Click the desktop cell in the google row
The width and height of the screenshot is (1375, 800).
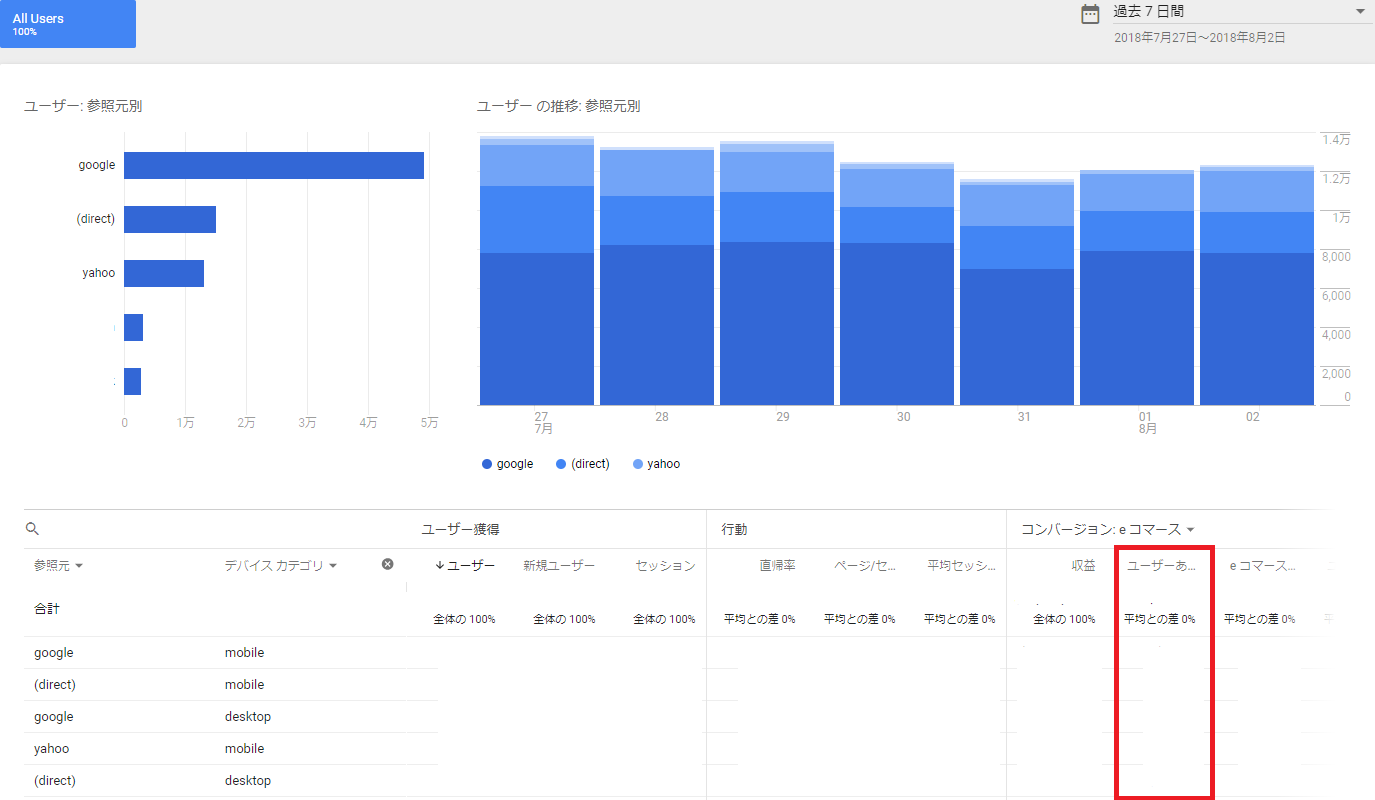248,717
